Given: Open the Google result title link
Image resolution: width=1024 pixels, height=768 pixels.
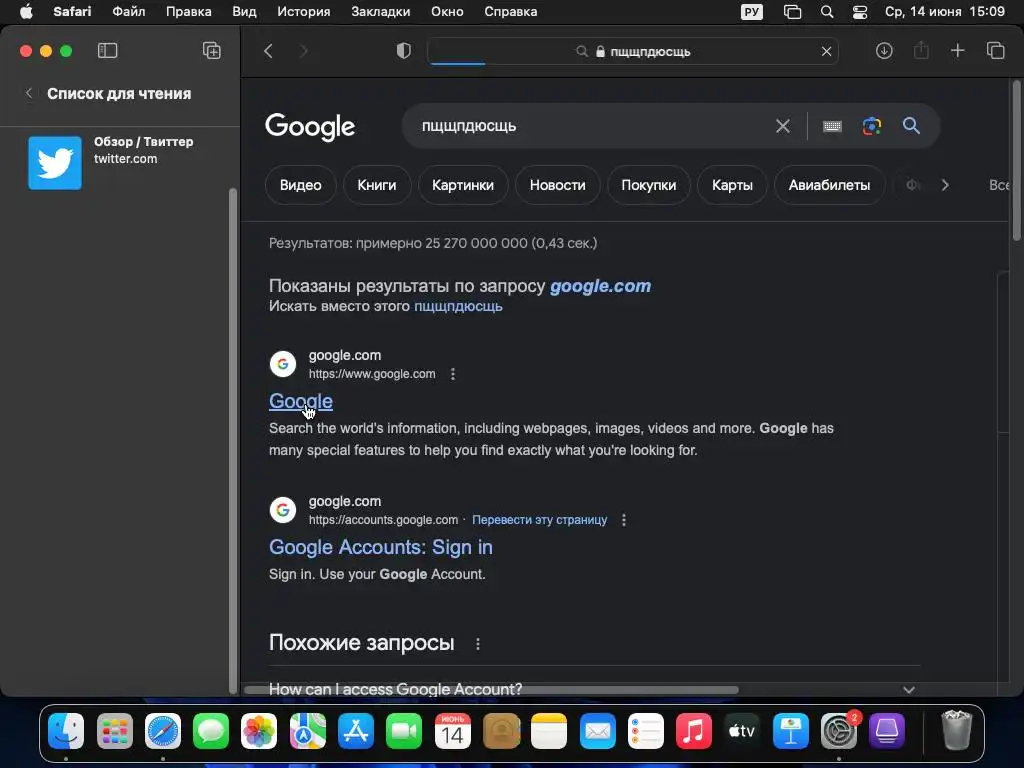Looking at the screenshot, I should pos(301,401).
